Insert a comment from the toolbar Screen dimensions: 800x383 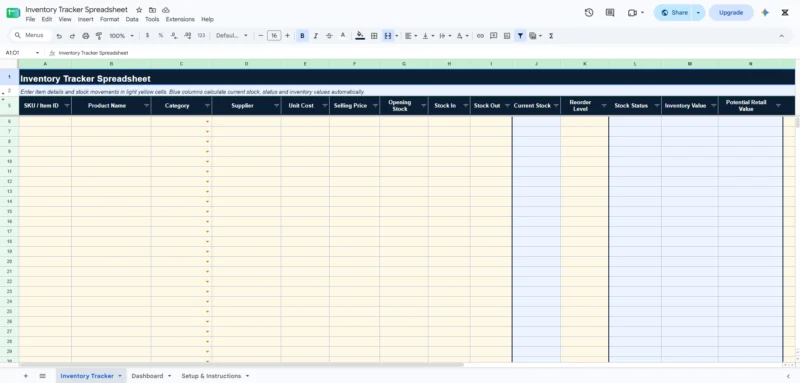pyautogui.click(x=493, y=36)
